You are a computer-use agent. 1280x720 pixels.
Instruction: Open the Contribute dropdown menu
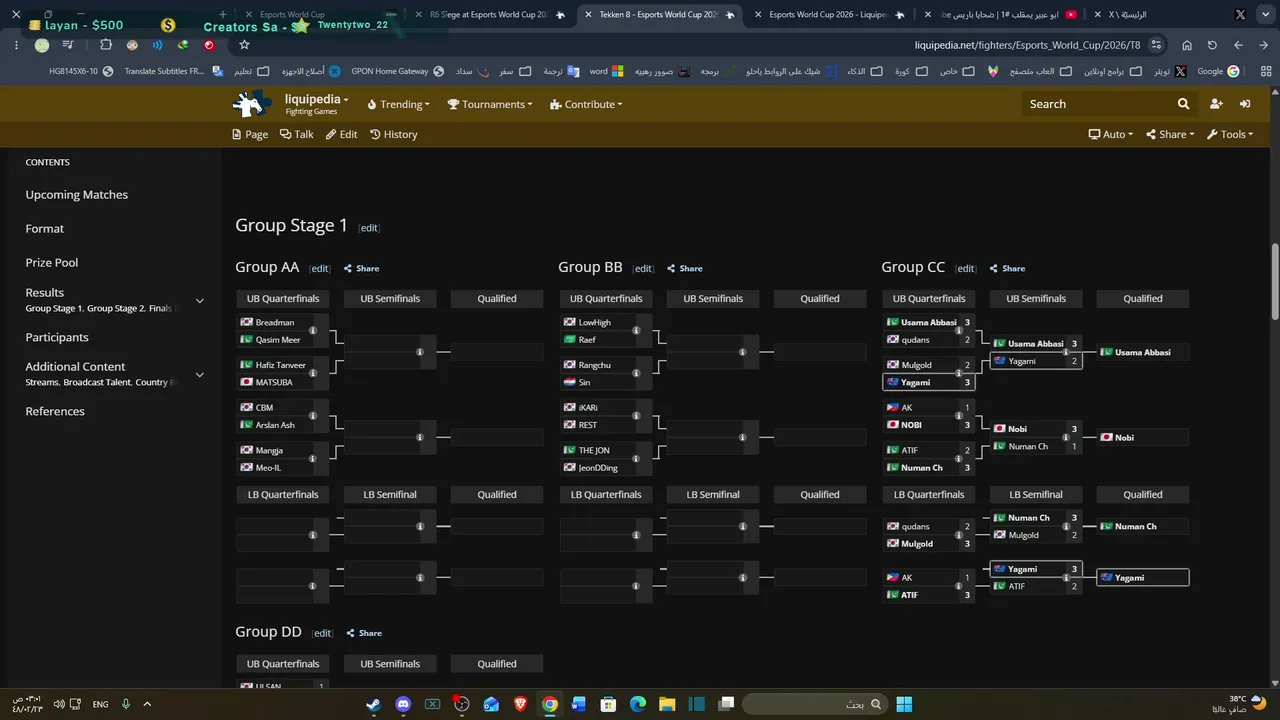pos(586,104)
